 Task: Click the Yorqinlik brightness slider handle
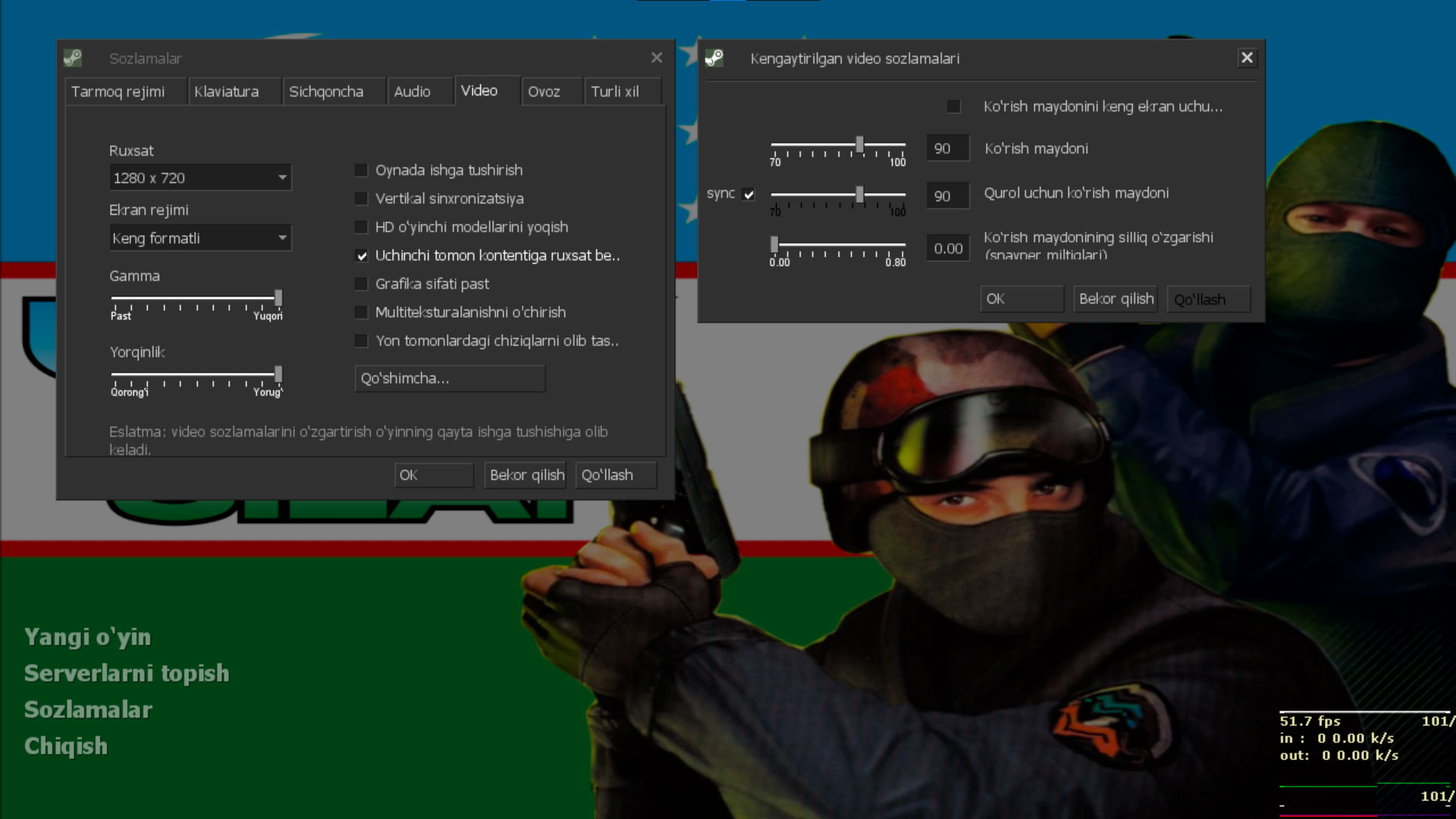pos(278,374)
